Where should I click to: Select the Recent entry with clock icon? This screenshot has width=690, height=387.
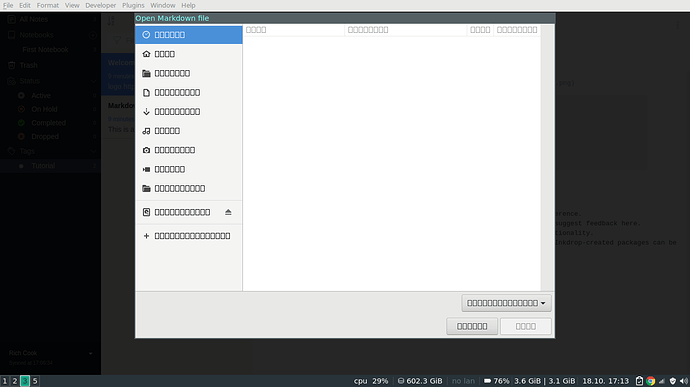189,35
